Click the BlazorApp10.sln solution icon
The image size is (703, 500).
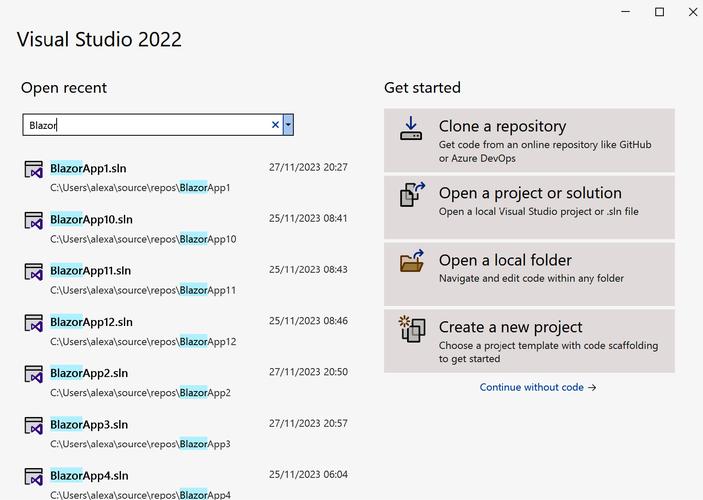coord(34,221)
